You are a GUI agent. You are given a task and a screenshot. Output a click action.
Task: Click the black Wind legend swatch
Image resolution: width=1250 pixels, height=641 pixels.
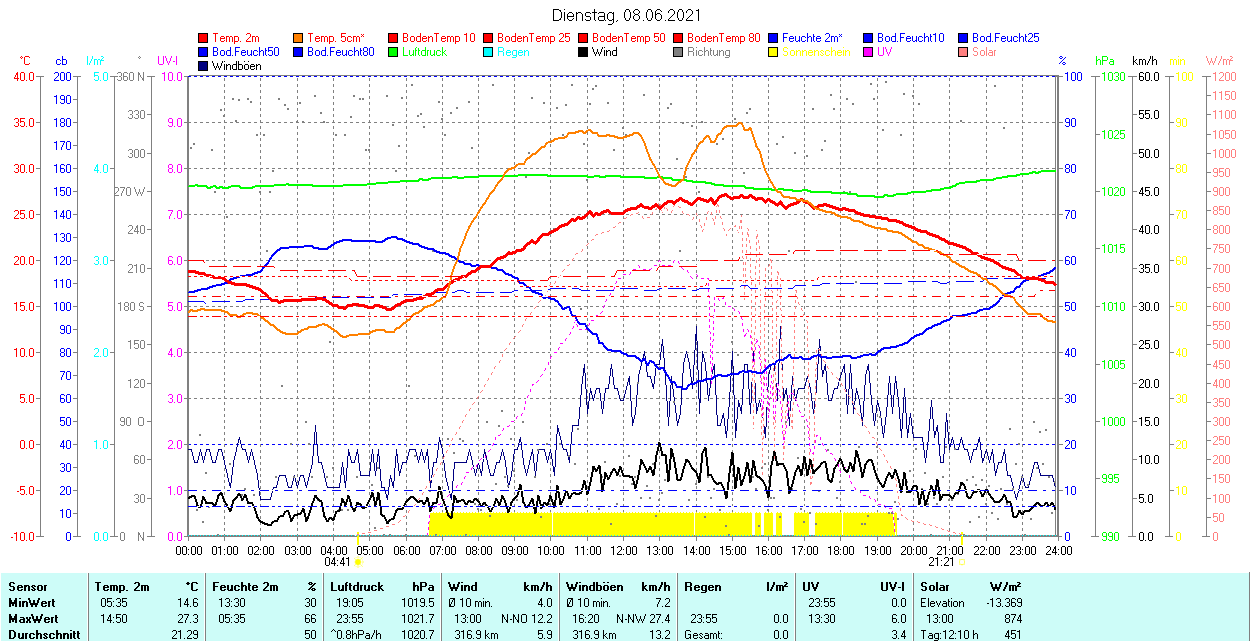[x=584, y=52]
